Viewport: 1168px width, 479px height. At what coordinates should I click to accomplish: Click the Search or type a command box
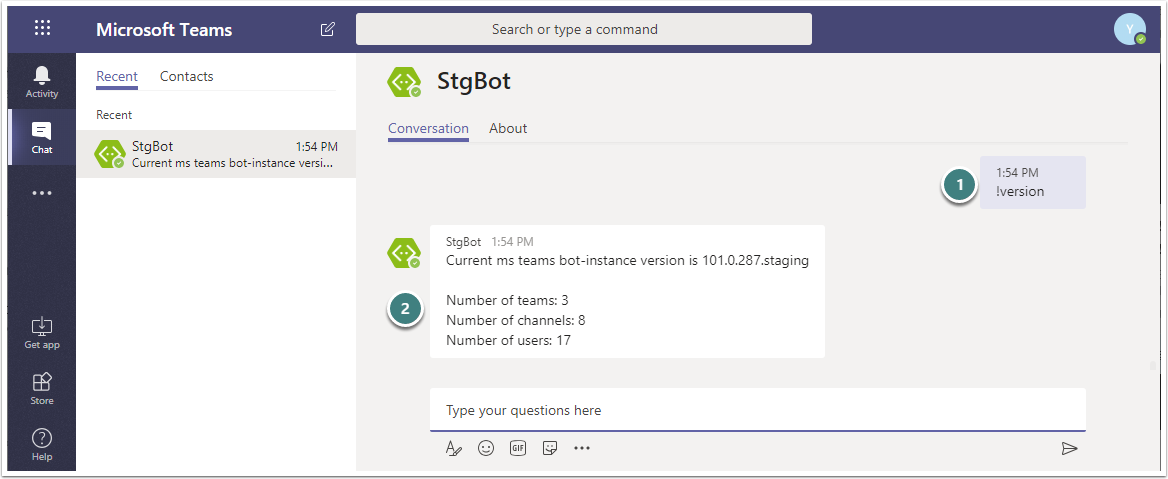coord(583,29)
